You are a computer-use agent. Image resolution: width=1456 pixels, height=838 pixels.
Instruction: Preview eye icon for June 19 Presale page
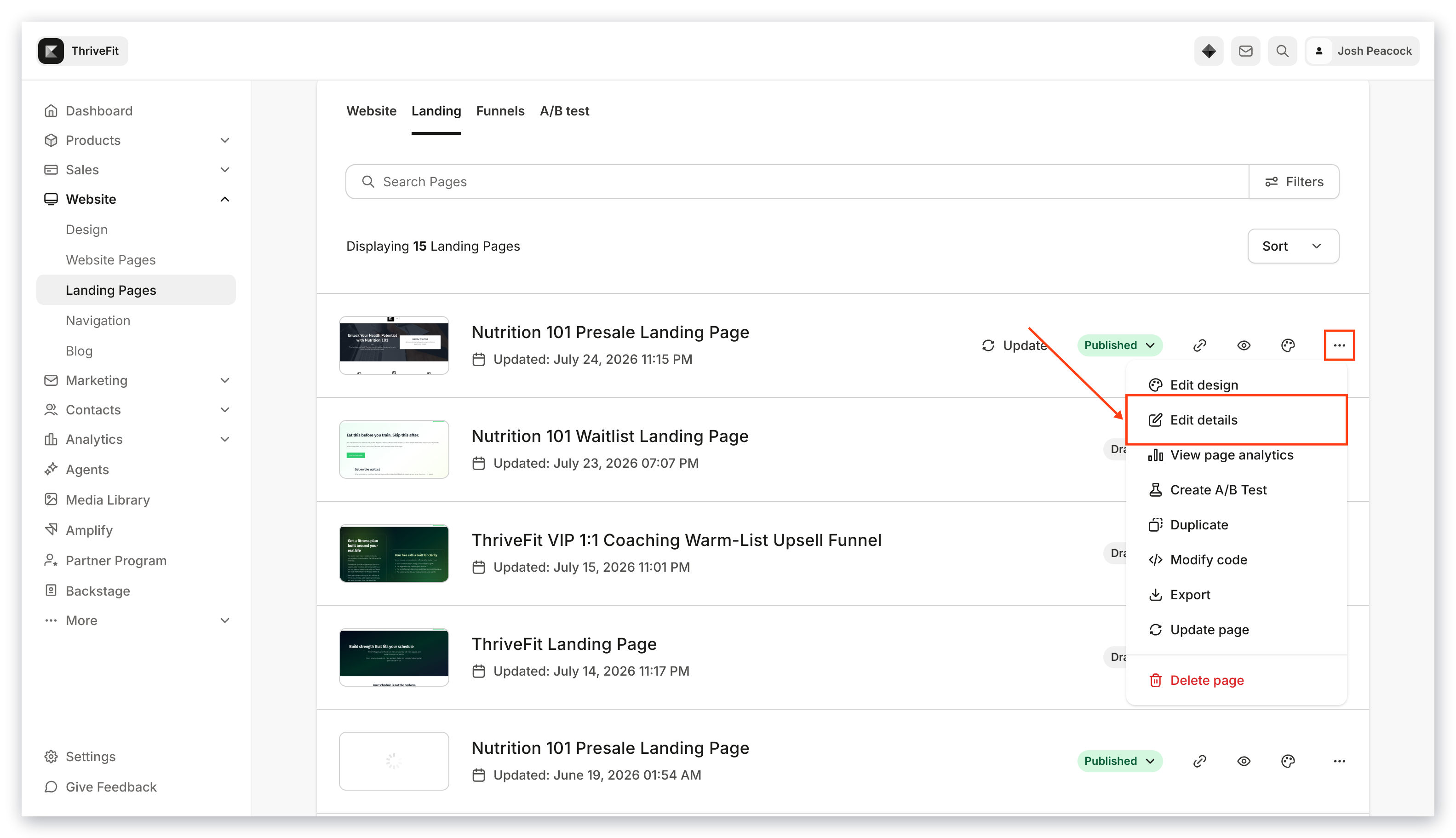tap(1244, 760)
